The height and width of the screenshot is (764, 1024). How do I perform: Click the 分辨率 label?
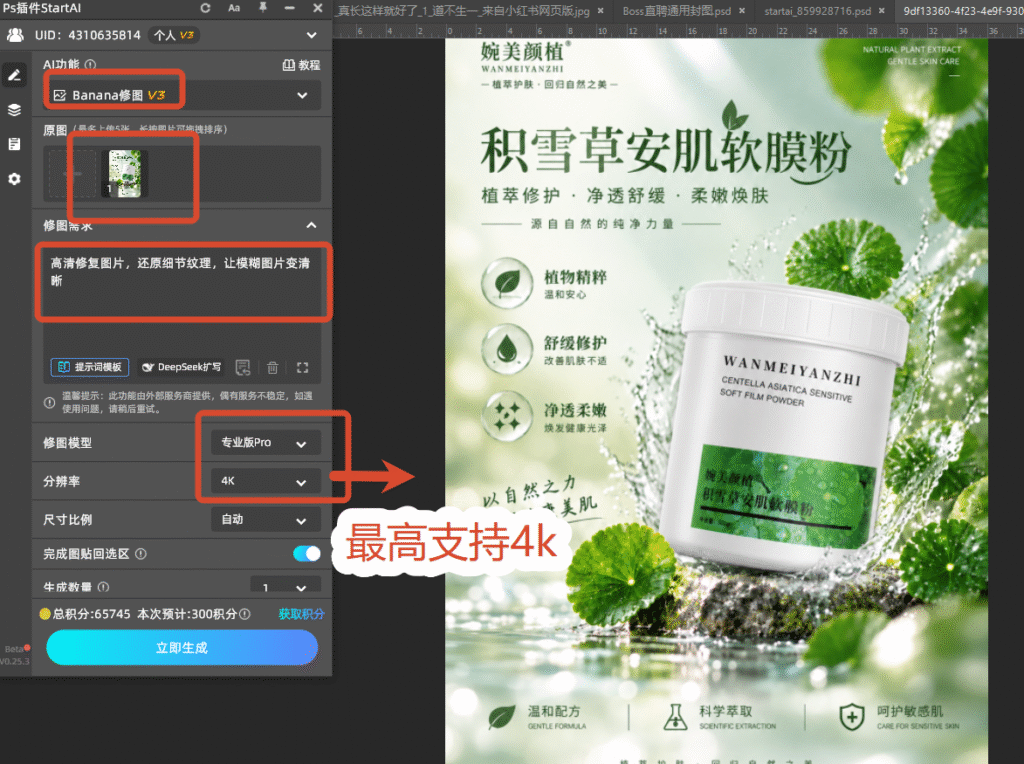click(61, 481)
